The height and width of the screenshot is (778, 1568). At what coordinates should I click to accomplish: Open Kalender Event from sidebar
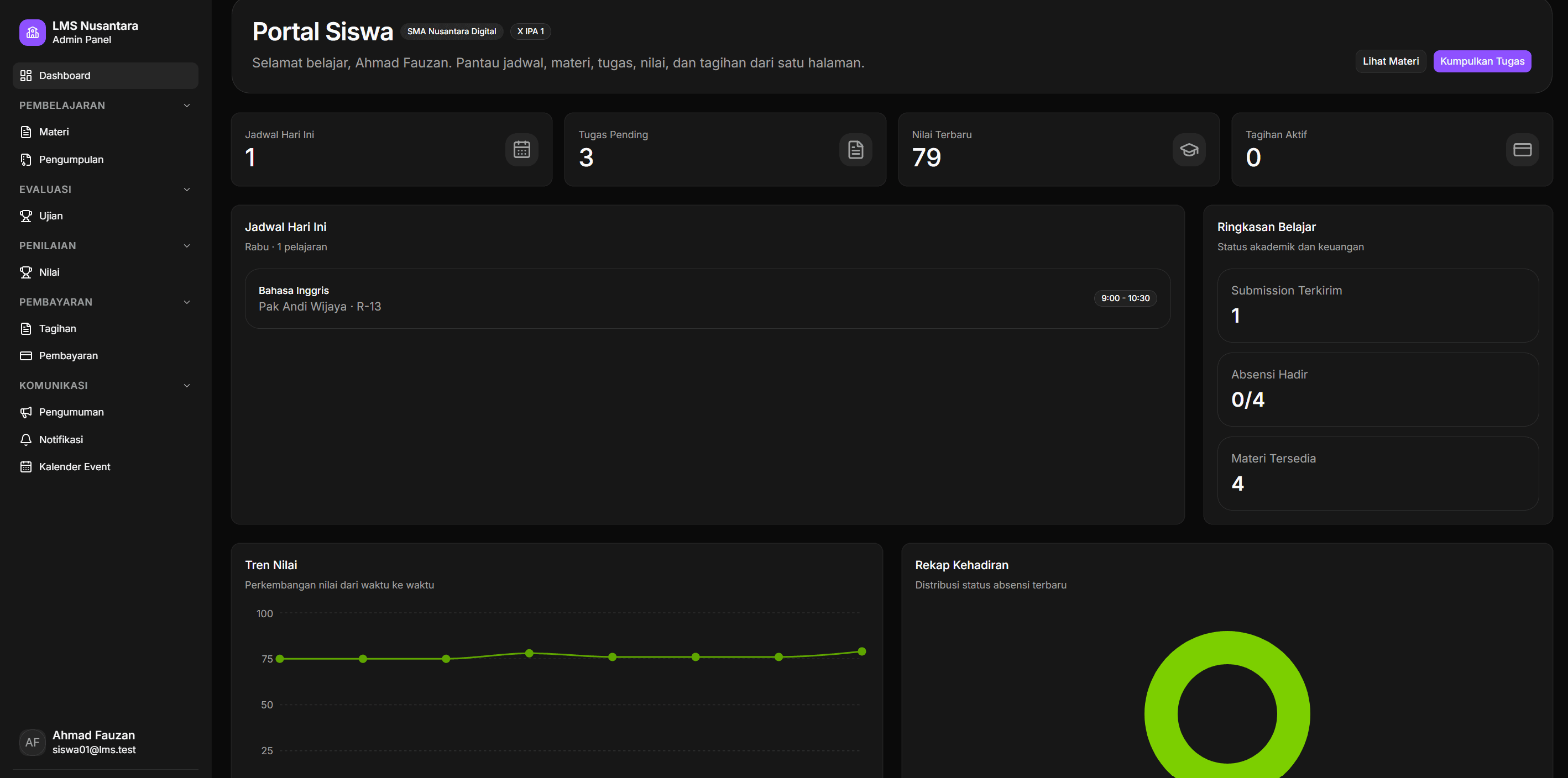pos(105,466)
